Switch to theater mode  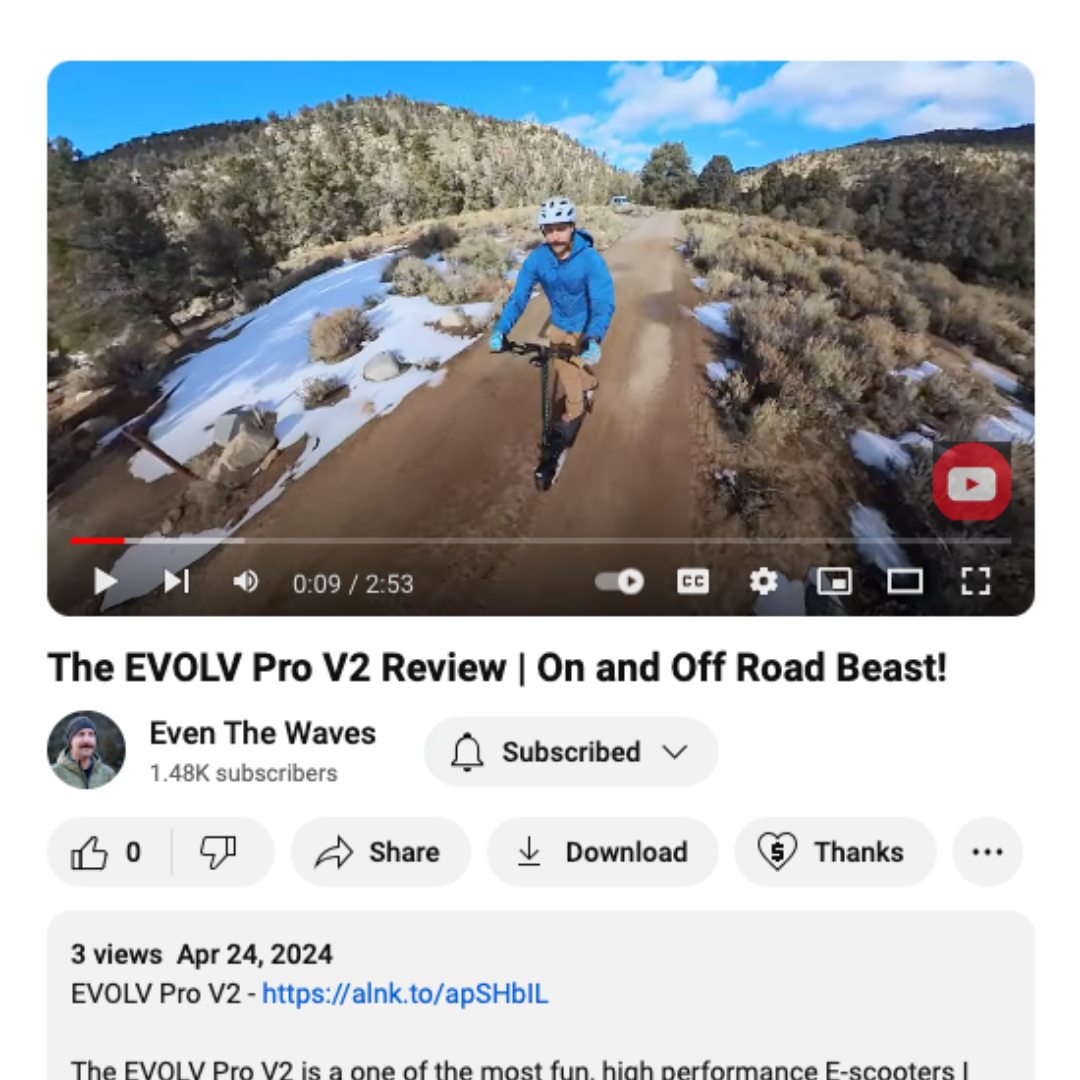click(x=904, y=582)
